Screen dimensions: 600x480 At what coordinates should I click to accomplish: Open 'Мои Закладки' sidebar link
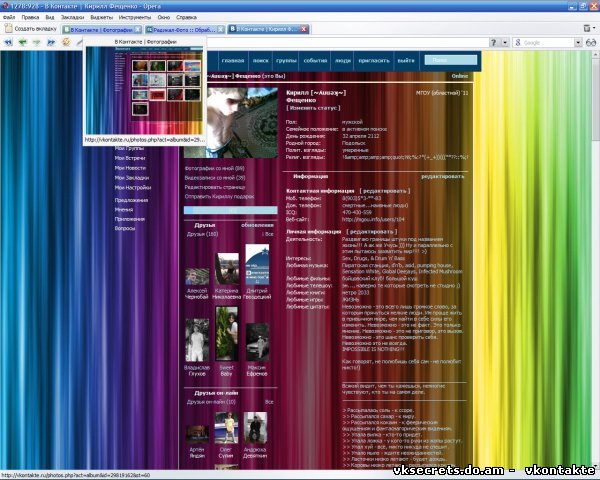(x=132, y=178)
